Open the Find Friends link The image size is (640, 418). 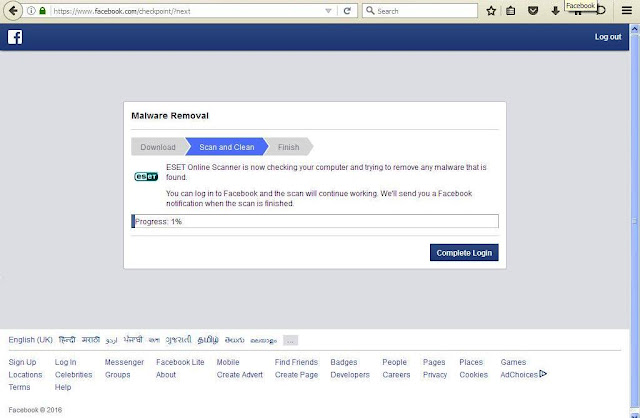tap(296, 362)
